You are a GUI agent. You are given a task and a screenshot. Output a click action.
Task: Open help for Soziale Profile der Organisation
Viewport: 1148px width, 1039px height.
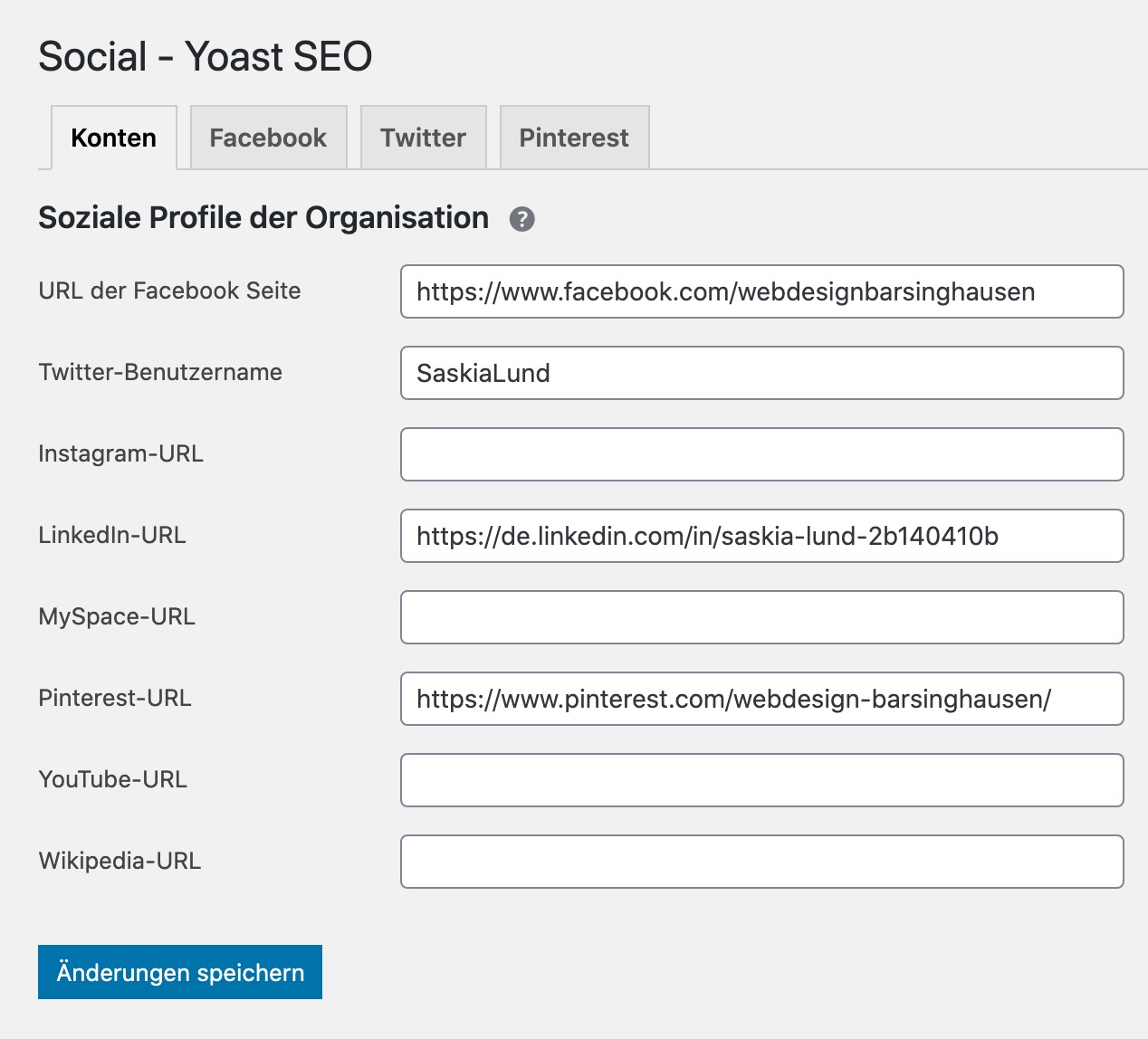point(521,219)
